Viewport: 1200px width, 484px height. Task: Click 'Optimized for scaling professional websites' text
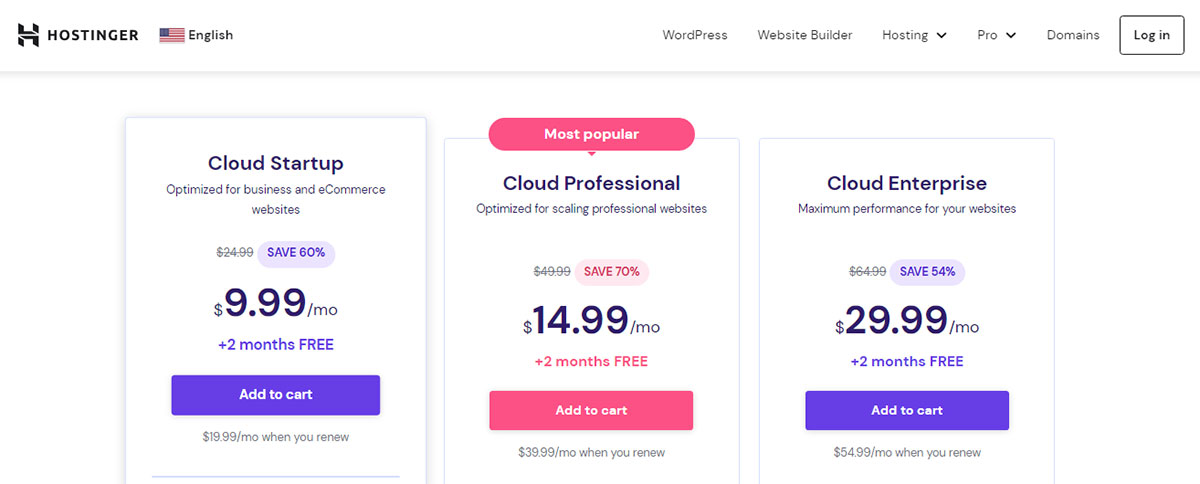[591, 210]
